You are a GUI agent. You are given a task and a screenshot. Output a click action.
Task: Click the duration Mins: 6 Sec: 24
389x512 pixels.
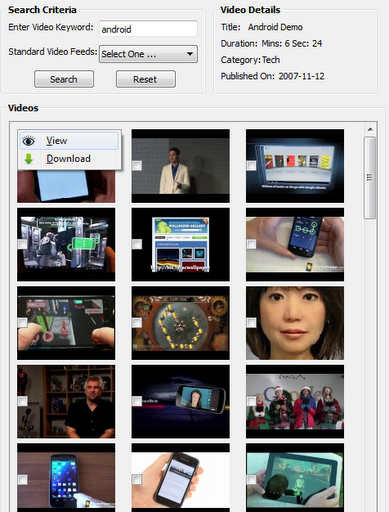click(292, 43)
